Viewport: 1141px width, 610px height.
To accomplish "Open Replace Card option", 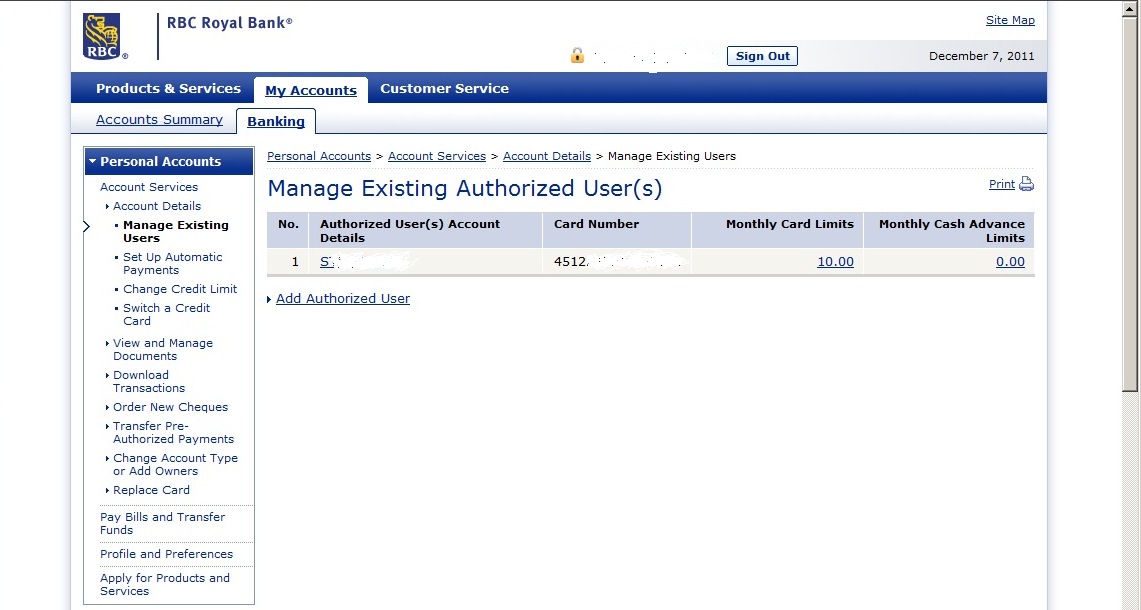I will (151, 490).
